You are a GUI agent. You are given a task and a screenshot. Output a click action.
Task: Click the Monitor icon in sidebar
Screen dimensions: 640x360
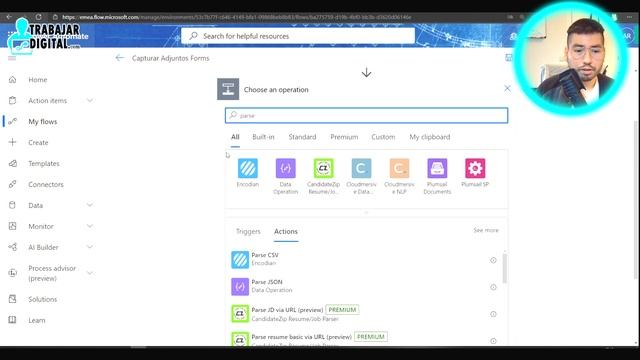pyautogui.click(x=13, y=226)
